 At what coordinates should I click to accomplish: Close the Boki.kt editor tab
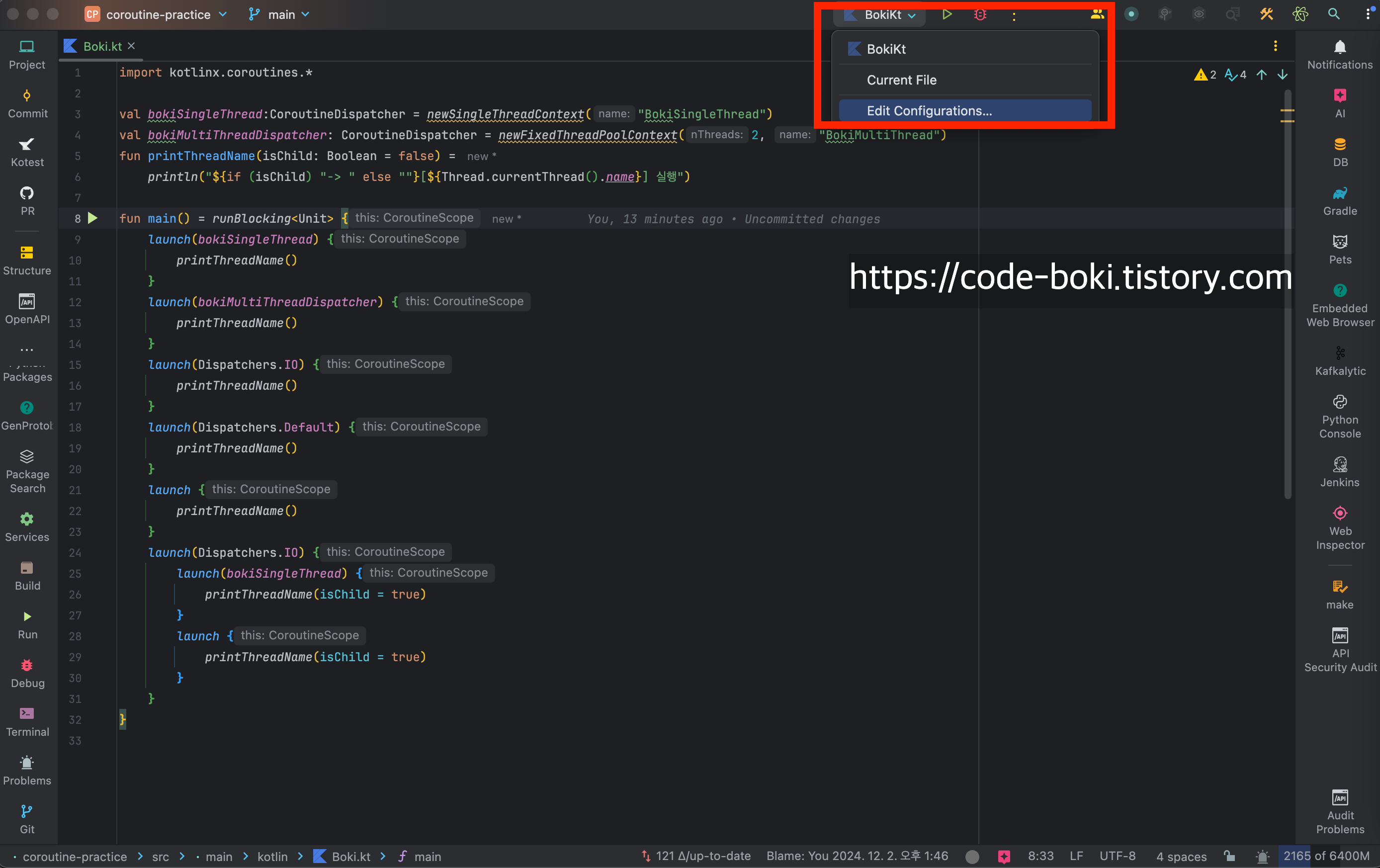tap(131, 46)
